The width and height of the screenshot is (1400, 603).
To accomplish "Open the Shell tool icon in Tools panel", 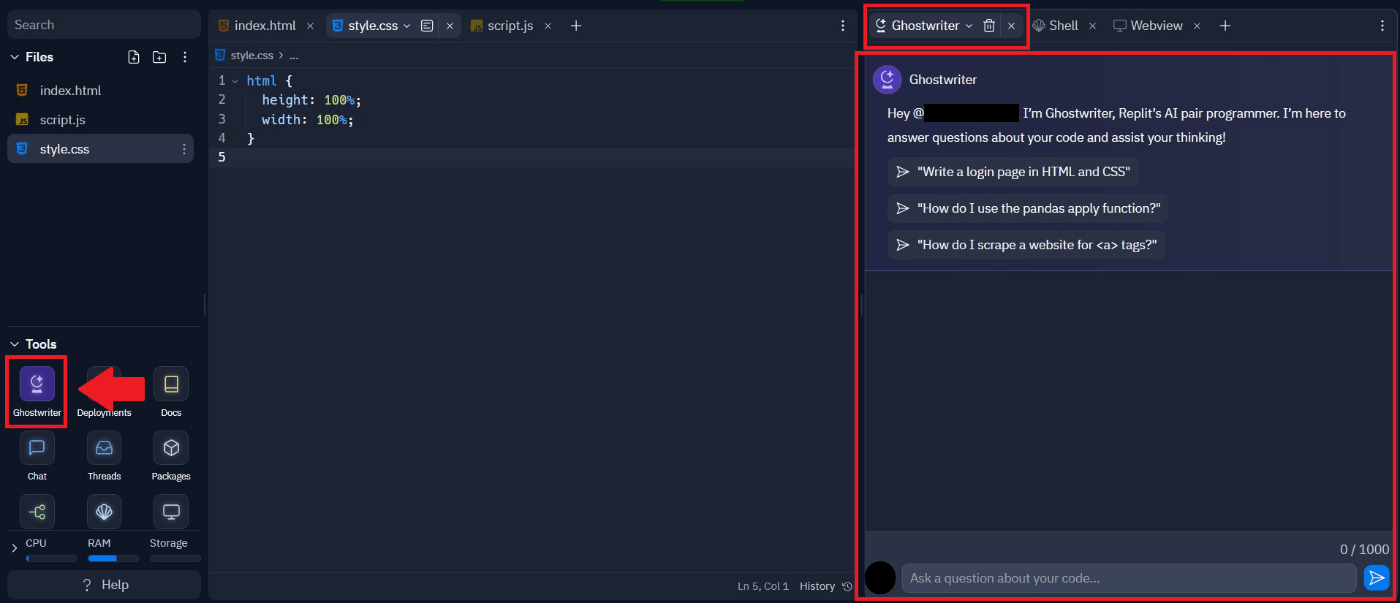I will pos(104,512).
